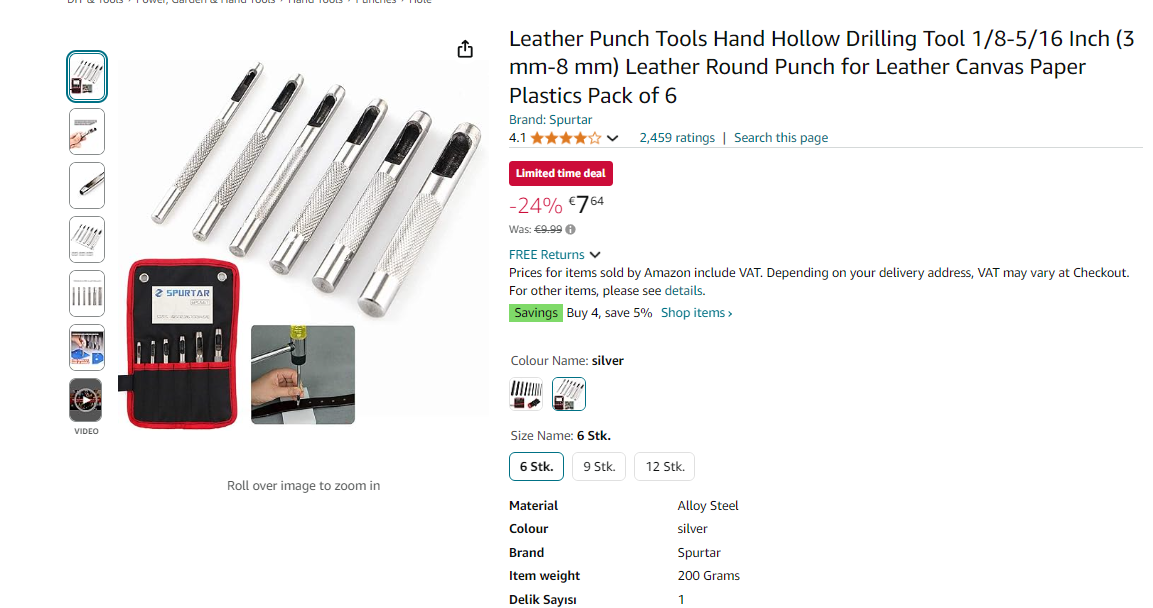Select the 12 Stk. size option
This screenshot has width=1153, height=608.
(x=664, y=467)
